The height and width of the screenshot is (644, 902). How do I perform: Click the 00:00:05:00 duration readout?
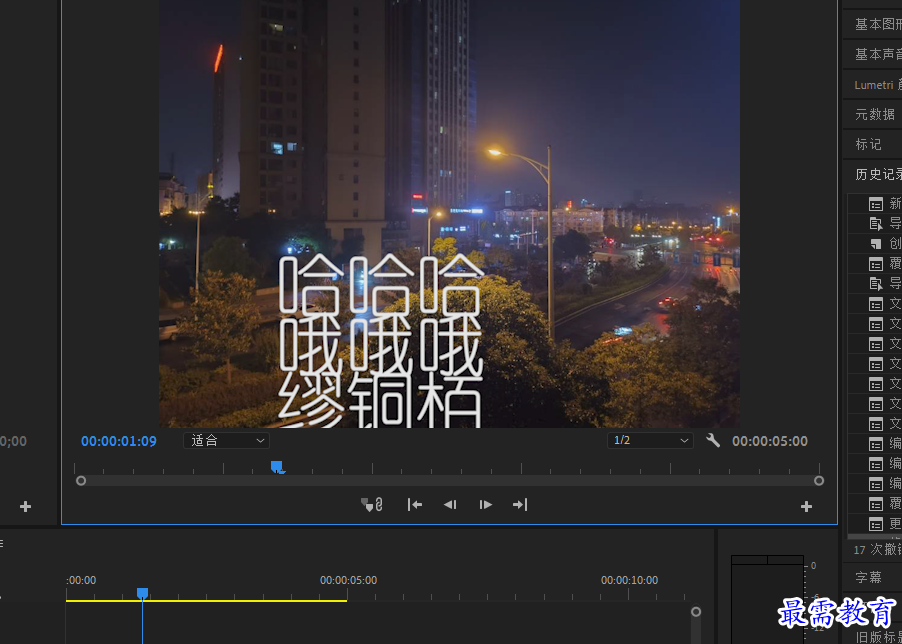click(x=770, y=441)
